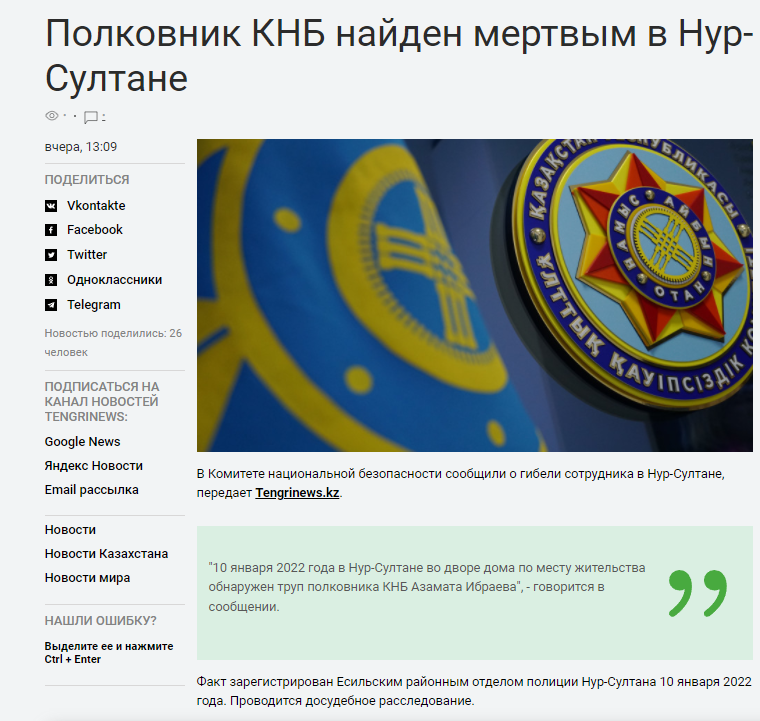Screen dimensions: 760x721
Task: Click text Новостью поделились: 26 человек
Action: (x=113, y=343)
